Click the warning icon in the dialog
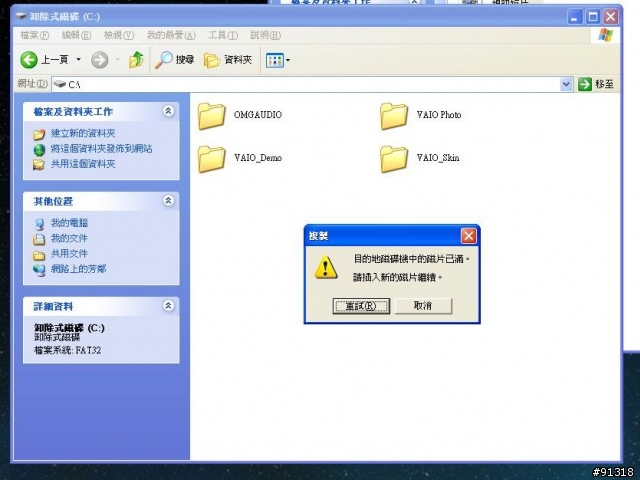The width and height of the screenshot is (640, 480). [326, 267]
